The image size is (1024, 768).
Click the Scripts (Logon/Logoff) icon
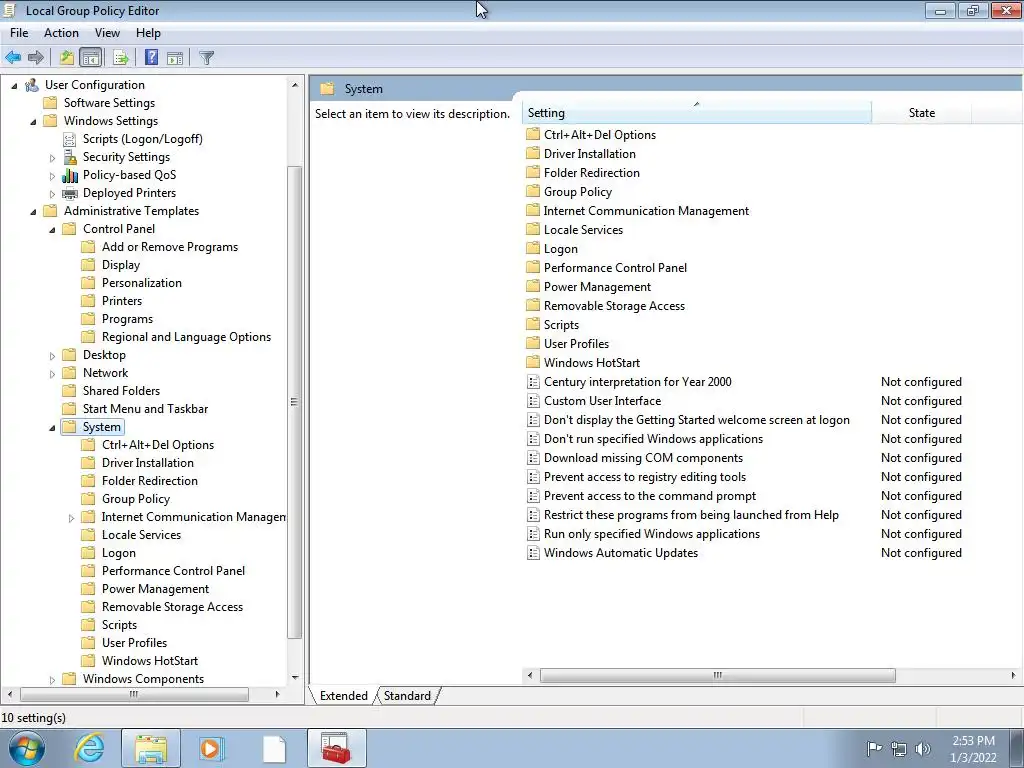point(69,139)
